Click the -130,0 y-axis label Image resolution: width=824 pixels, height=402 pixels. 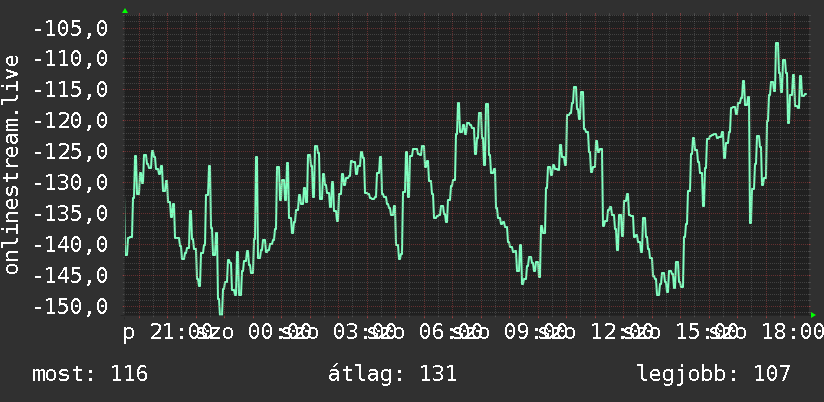pyautogui.click(x=70, y=183)
